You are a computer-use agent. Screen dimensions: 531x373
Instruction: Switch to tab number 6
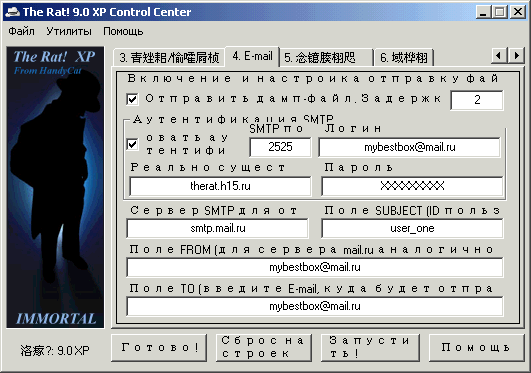404,58
